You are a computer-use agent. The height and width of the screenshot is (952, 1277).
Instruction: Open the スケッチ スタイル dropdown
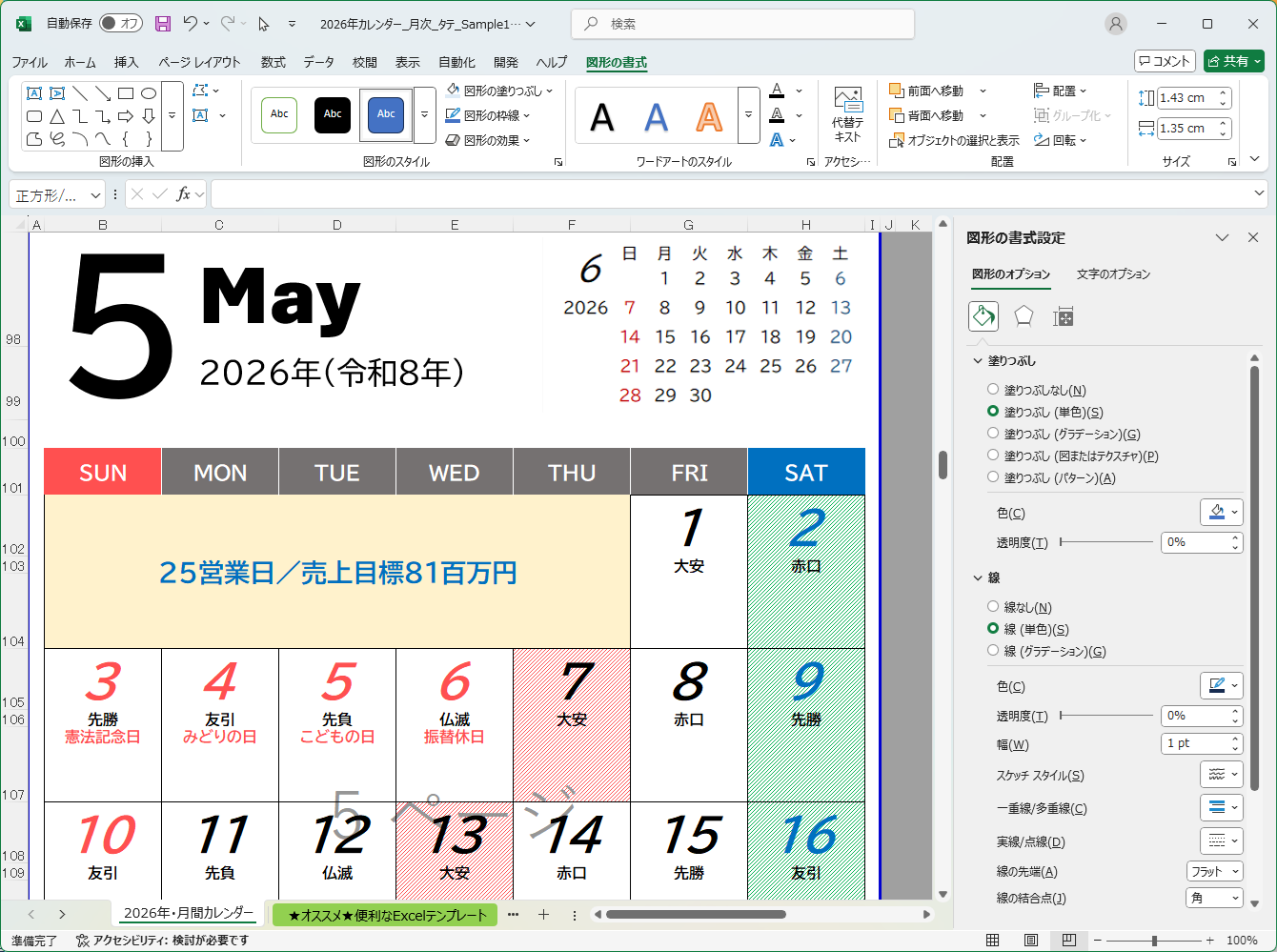[x=1221, y=774]
